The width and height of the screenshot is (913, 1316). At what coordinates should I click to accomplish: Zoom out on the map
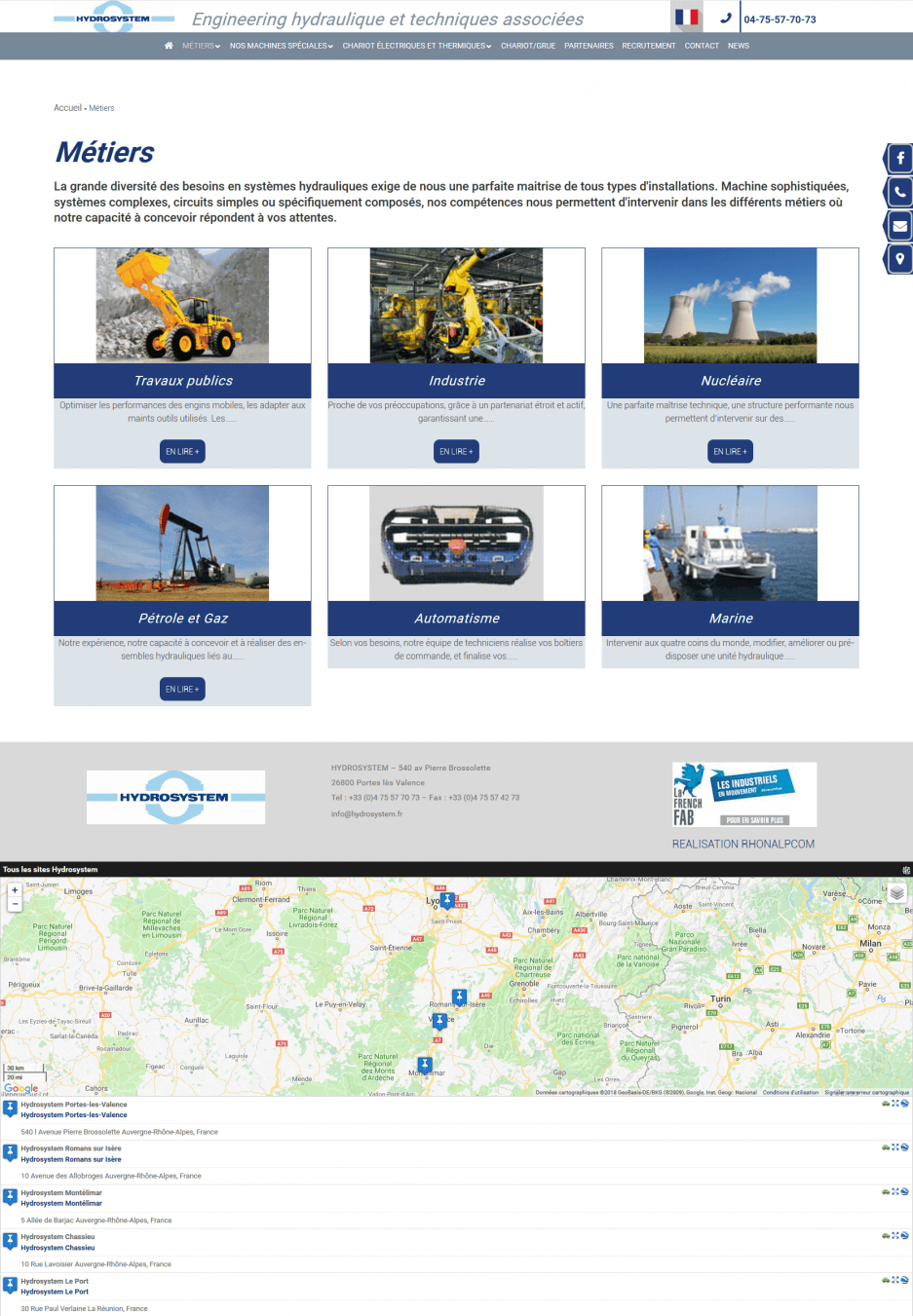[x=15, y=904]
